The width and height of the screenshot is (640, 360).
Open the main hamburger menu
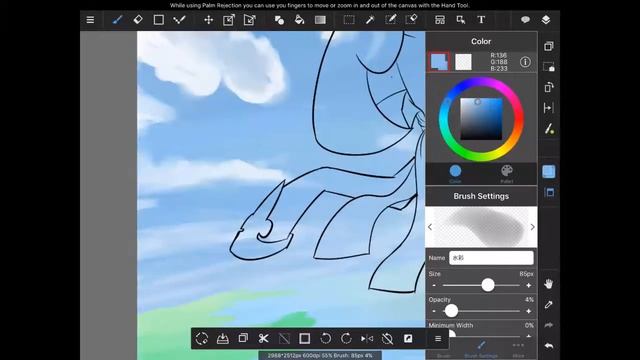tap(90, 20)
